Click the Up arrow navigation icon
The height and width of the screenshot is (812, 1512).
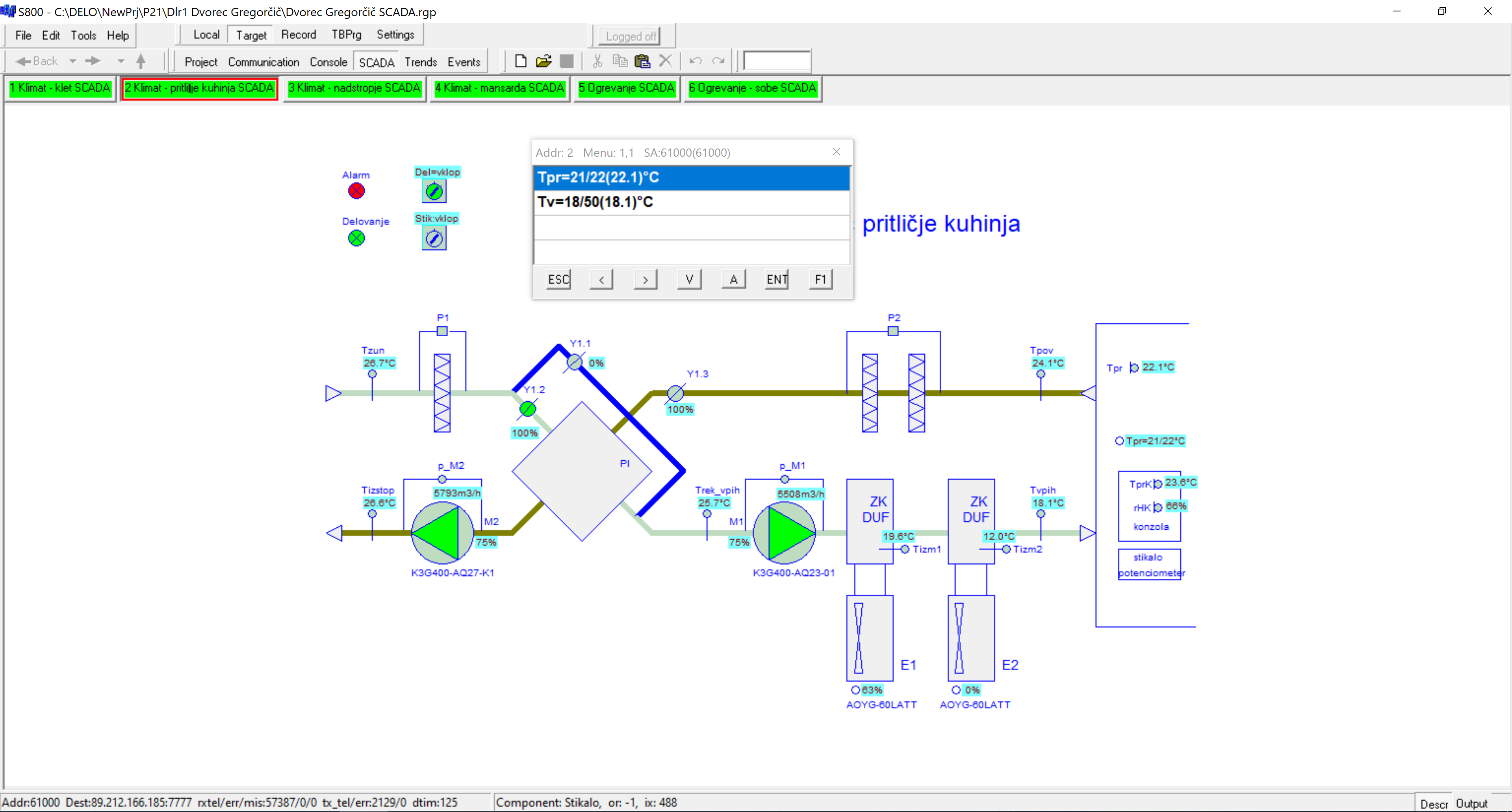pyautogui.click(x=141, y=61)
